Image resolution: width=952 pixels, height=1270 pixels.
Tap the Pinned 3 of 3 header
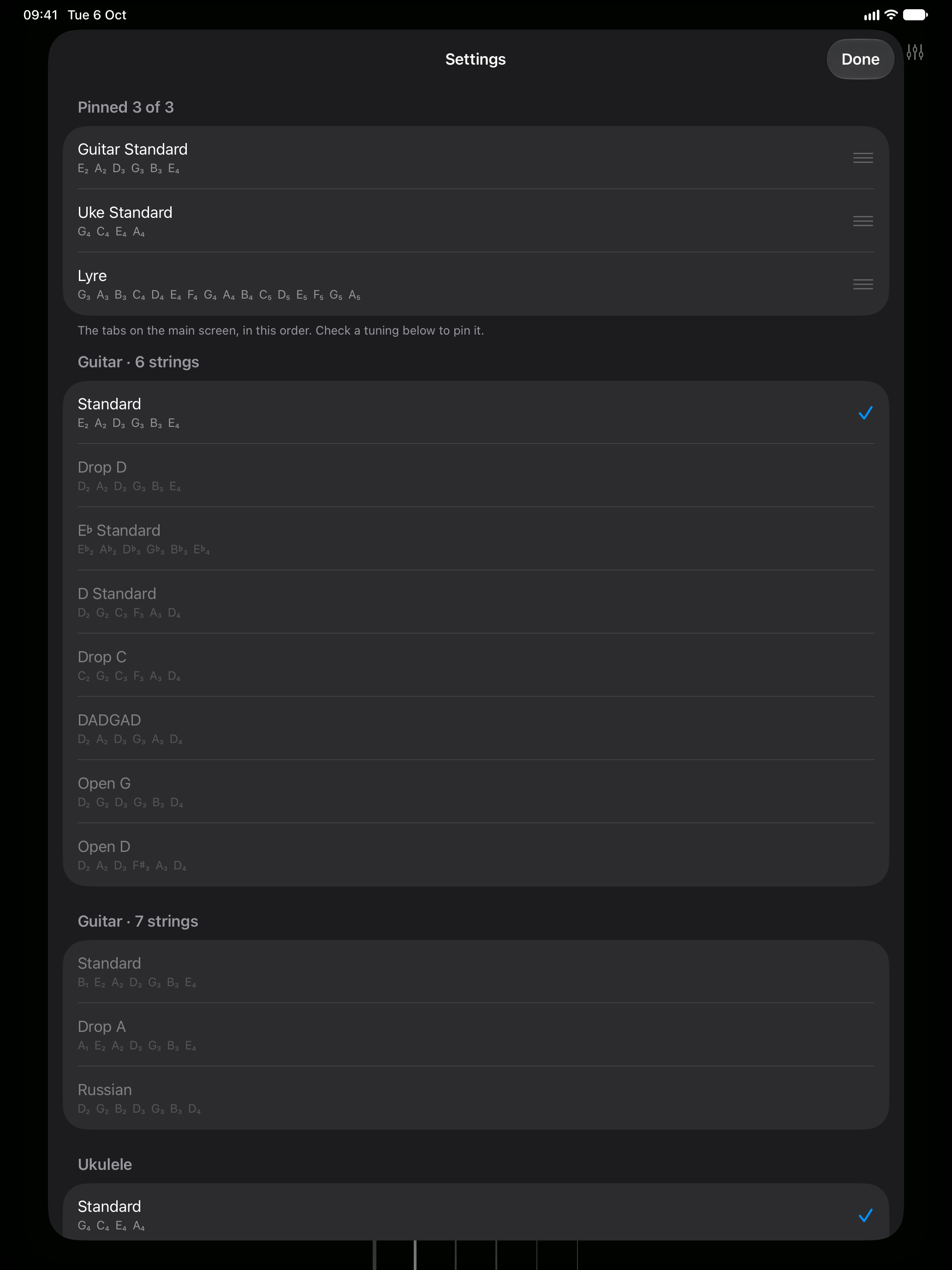pyautogui.click(x=125, y=108)
